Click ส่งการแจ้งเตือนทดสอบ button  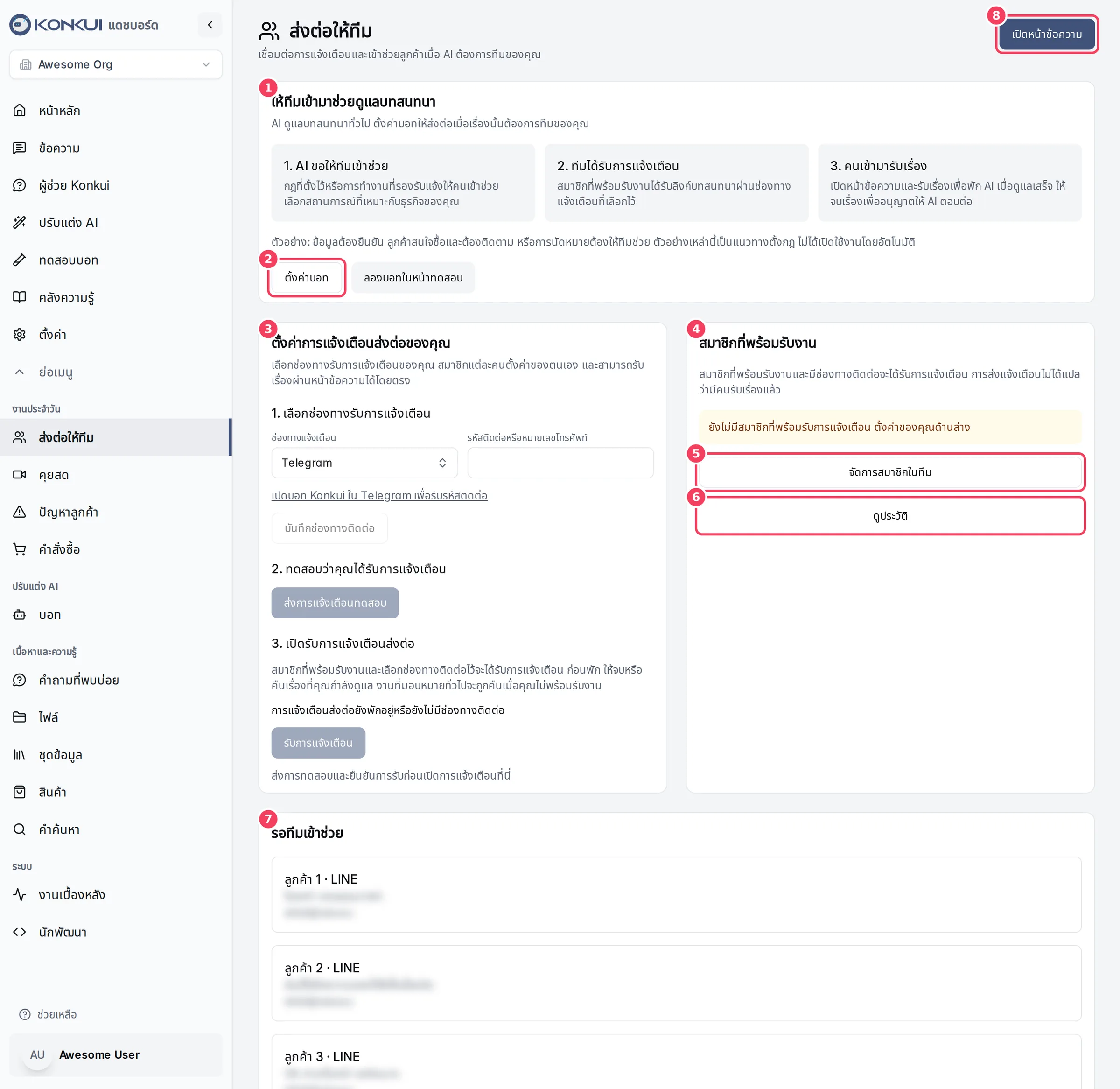coord(335,603)
